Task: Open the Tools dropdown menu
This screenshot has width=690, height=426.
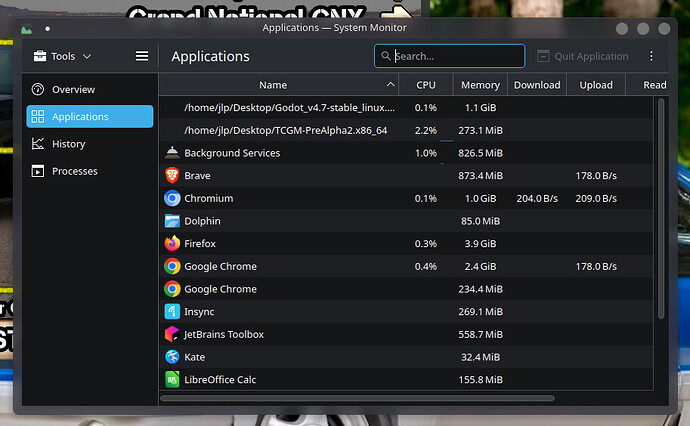Action: click(x=62, y=56)
